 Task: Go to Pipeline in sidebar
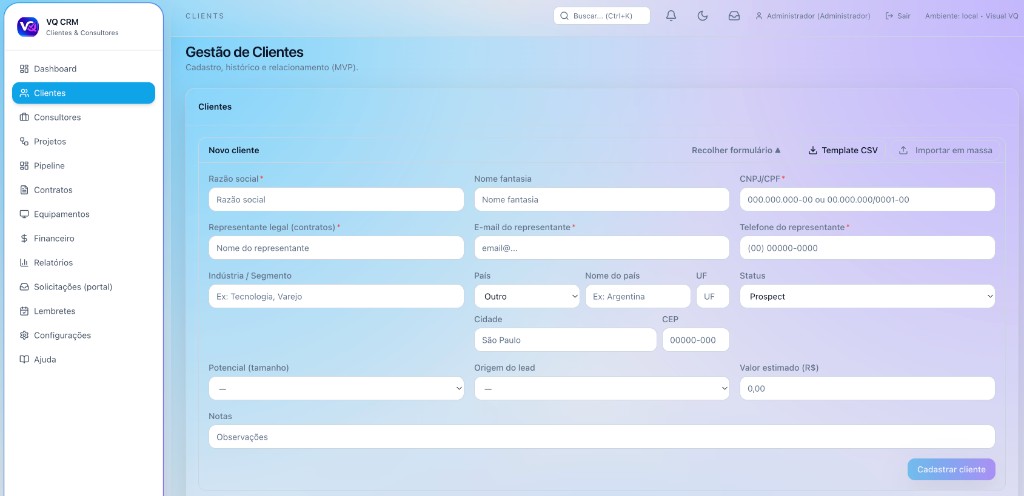tap(49, 166)
